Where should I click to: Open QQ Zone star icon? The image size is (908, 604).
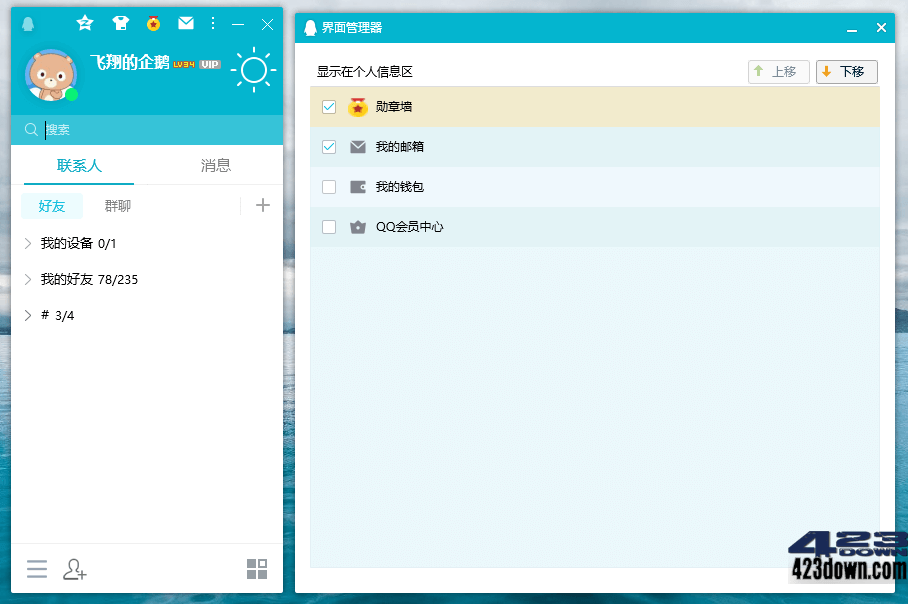tap(85, 23)
